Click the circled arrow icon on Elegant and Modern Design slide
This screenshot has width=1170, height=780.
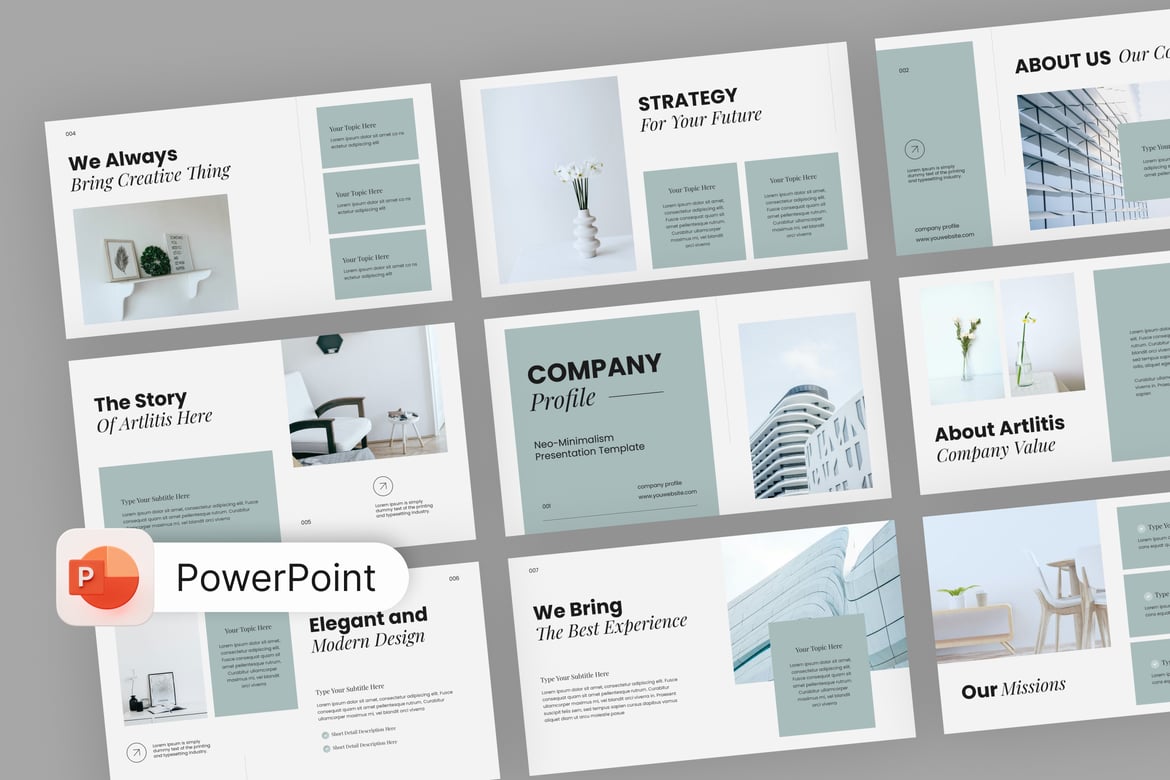pos(136,752)
